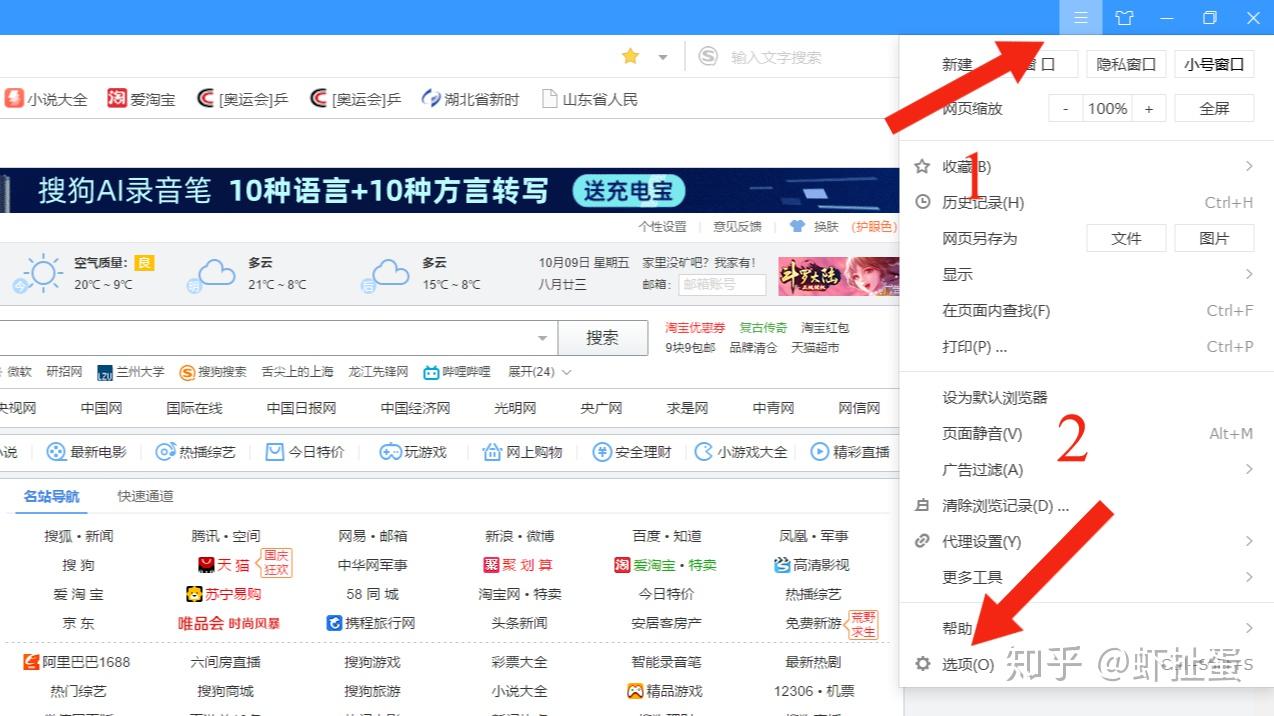Expand 显示 submenu
Viewport: 1274px width, 716px height.
[1085, 274]
